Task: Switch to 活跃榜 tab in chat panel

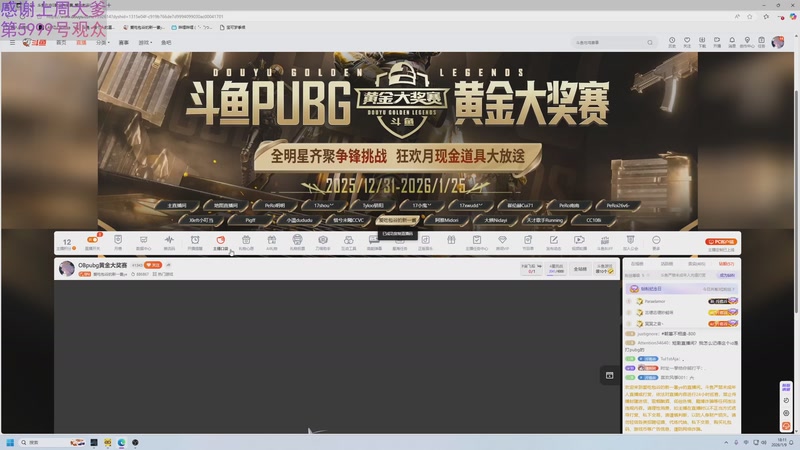Action: click(x=667, y=264)
